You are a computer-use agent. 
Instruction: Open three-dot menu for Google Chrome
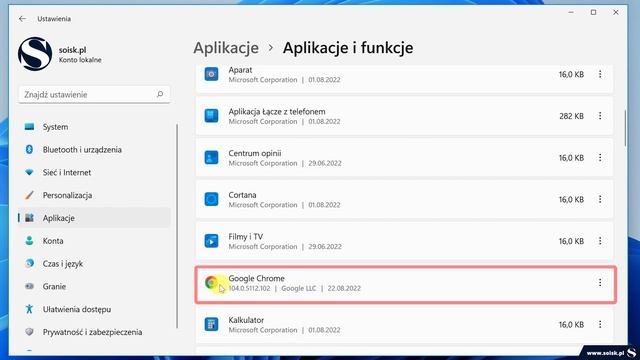click(600, 282)
